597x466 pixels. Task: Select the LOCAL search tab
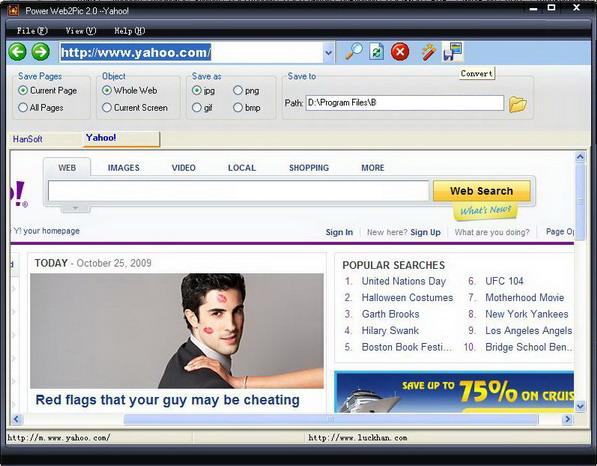[242, 168]
